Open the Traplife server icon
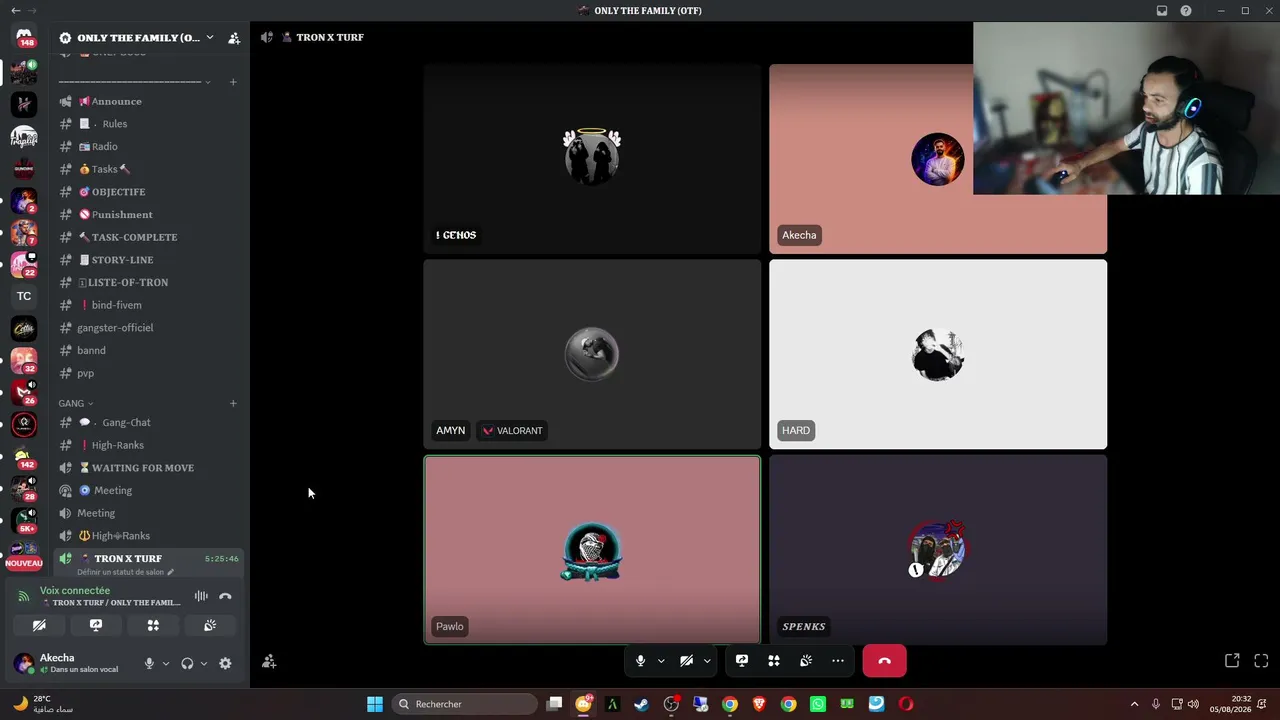1280x720 pixels. tap(24, 136)
